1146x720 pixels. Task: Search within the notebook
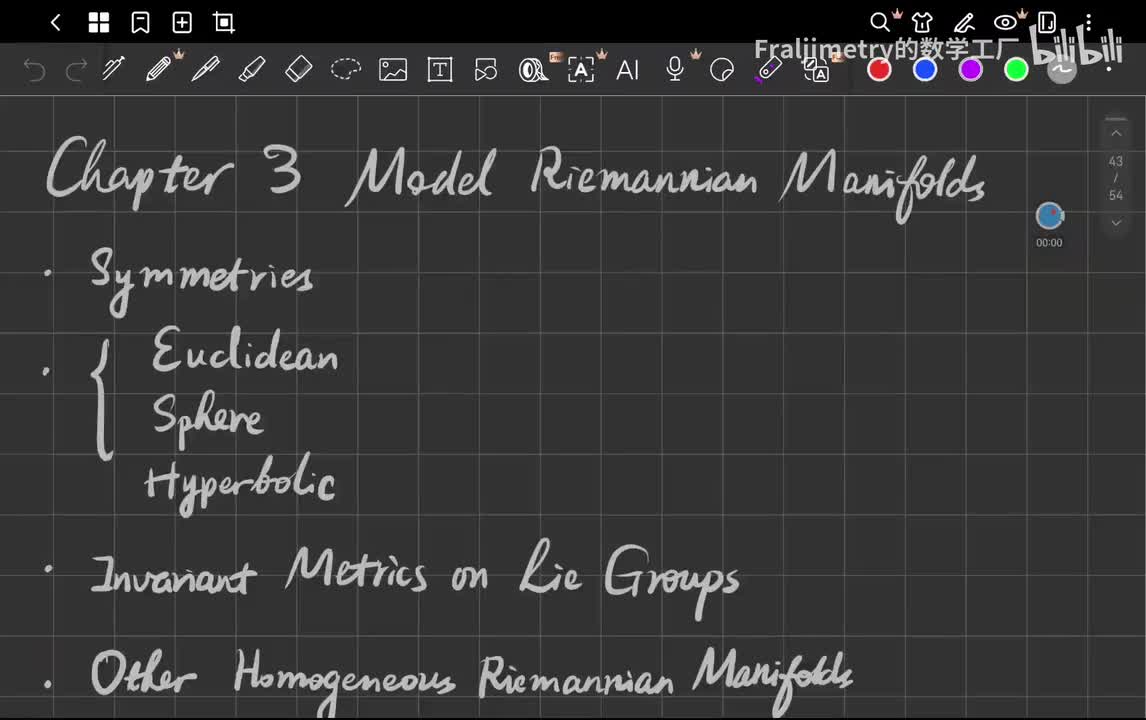[x=880, y=23]
